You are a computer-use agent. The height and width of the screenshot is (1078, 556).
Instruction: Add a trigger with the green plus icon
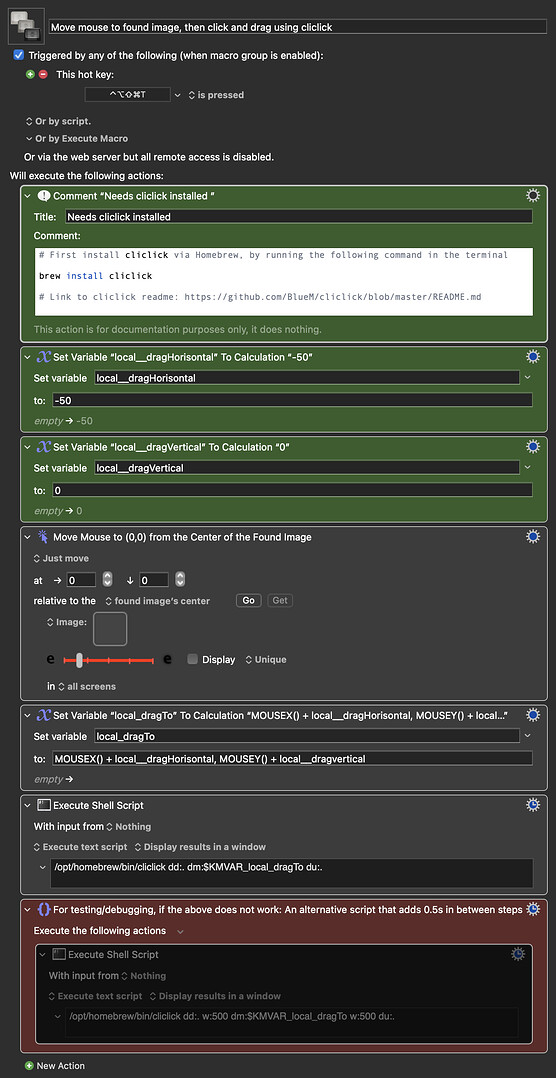point(30,74)
